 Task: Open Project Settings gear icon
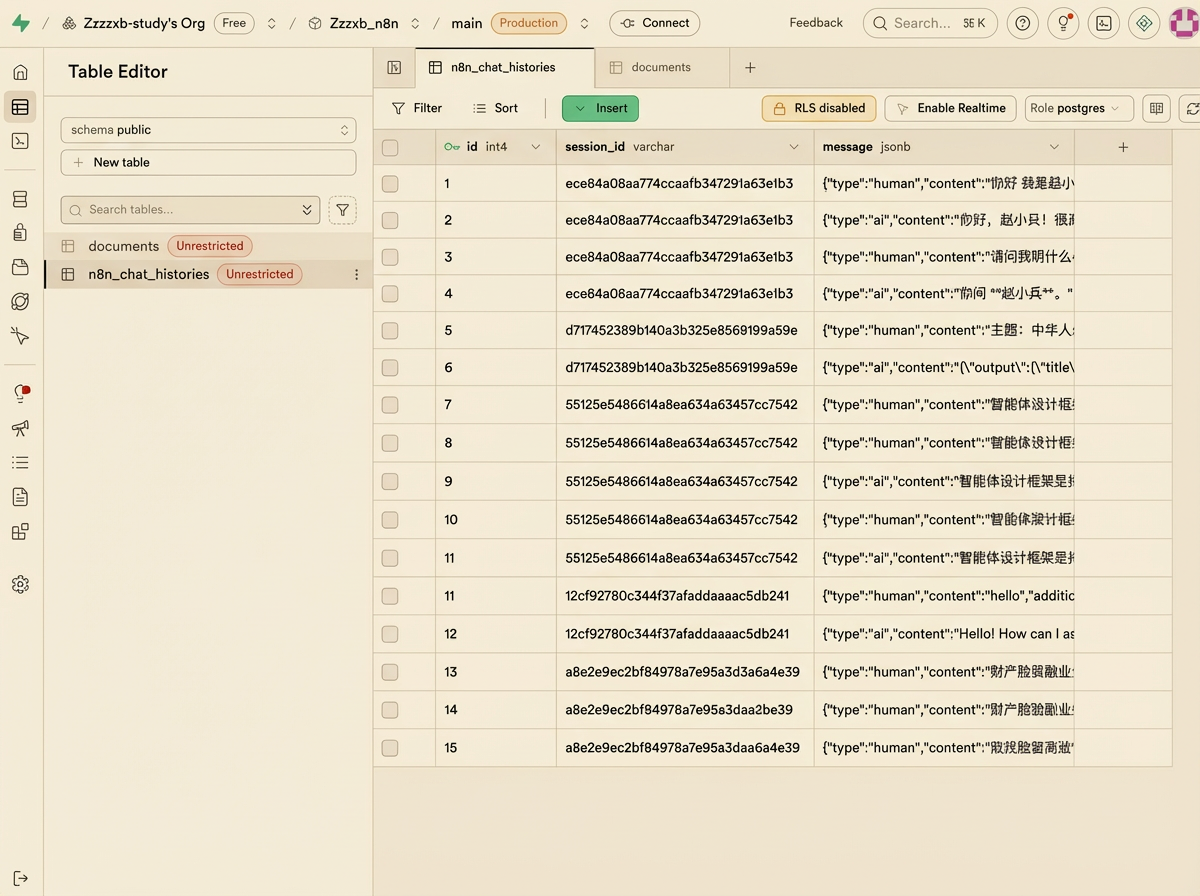[x=20, y=584]
